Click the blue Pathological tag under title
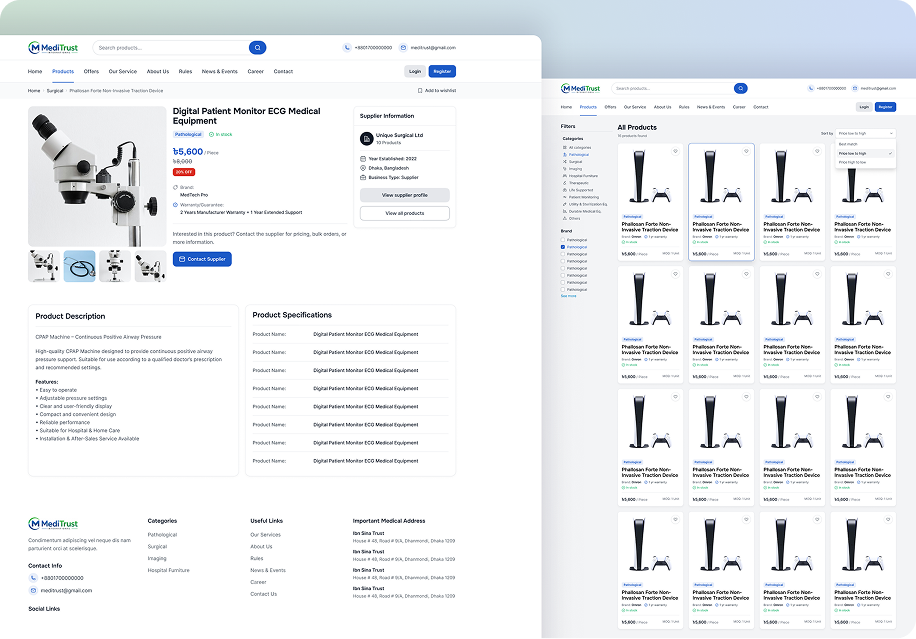 click(x=188, y=134)
